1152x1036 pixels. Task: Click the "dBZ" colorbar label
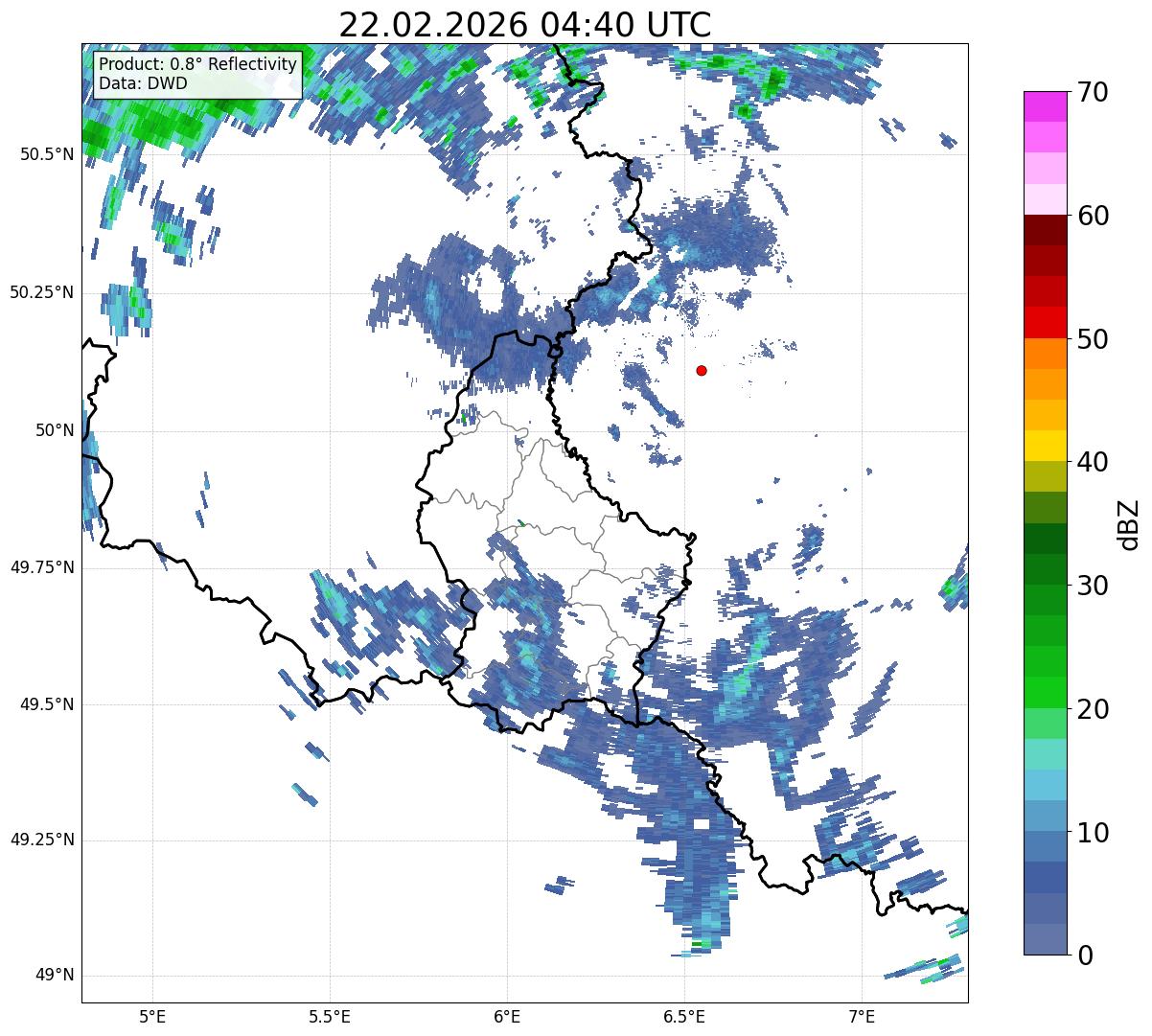pos(1130,523)
